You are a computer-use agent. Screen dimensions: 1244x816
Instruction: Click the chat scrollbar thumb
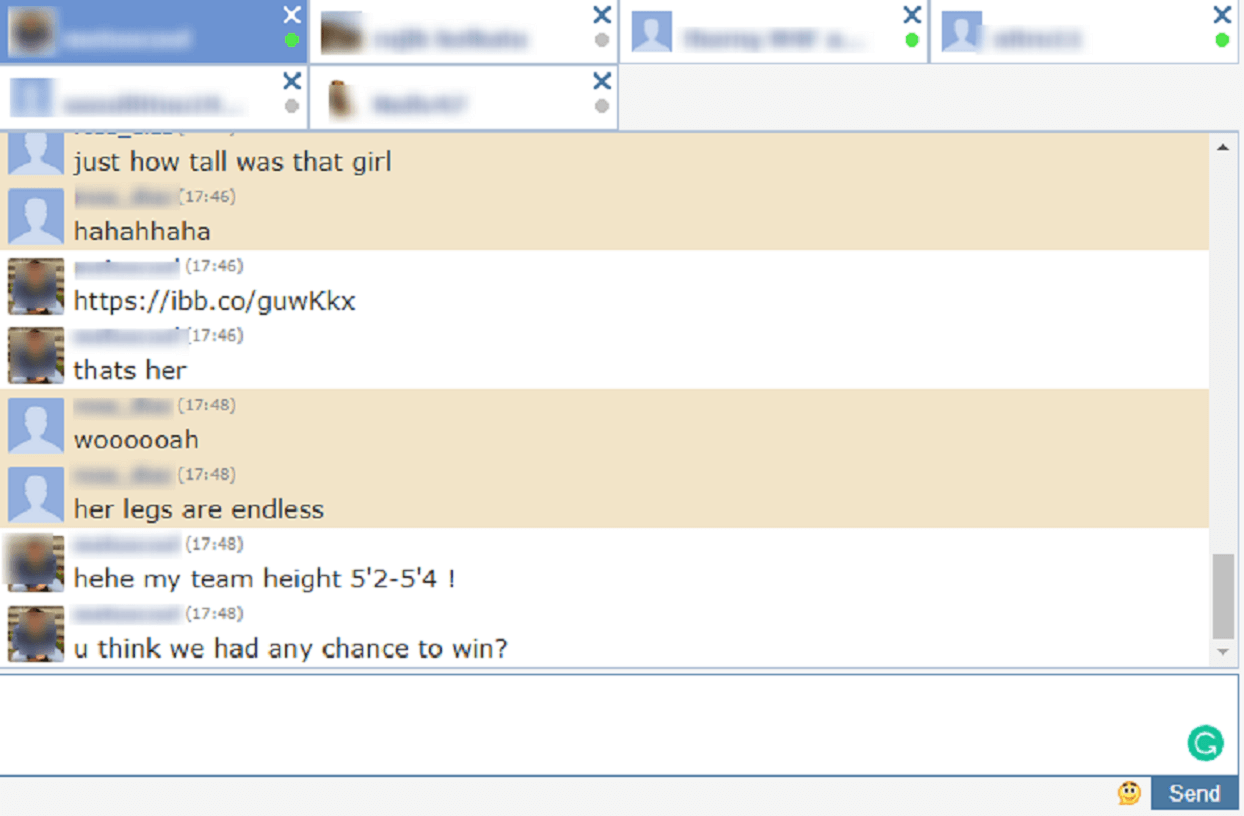coord(1223,596)
